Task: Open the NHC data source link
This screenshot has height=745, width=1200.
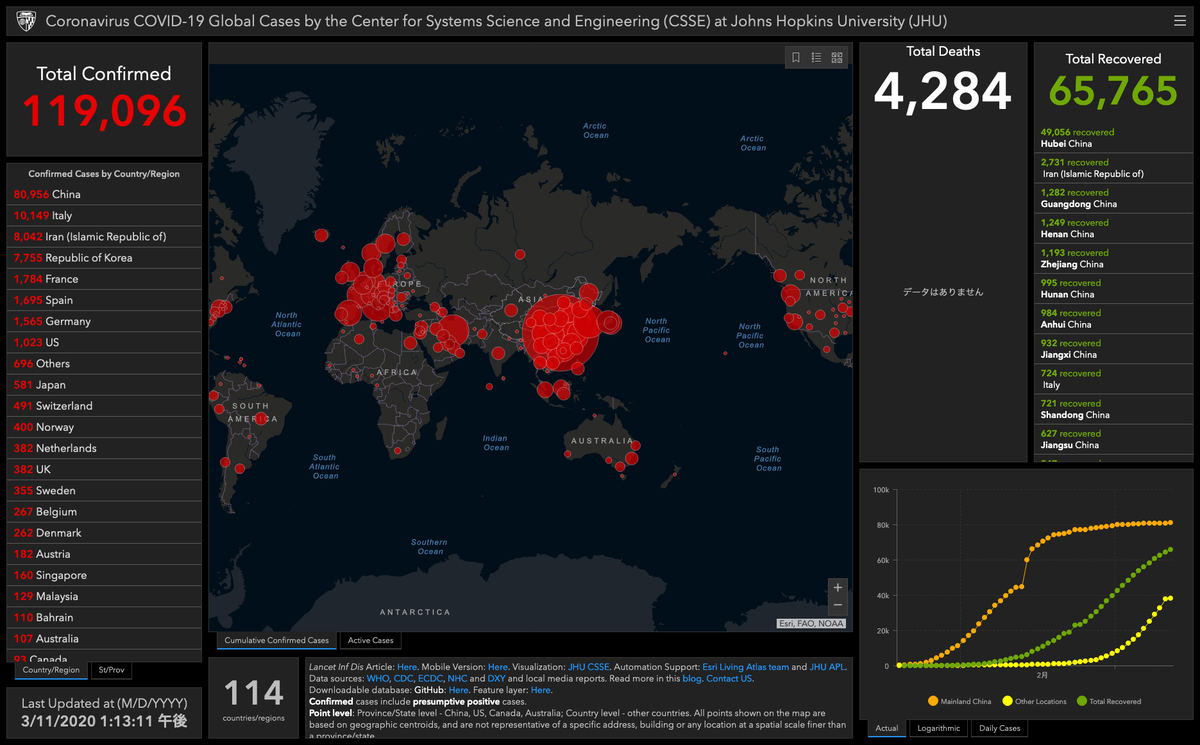Action: 457,678
